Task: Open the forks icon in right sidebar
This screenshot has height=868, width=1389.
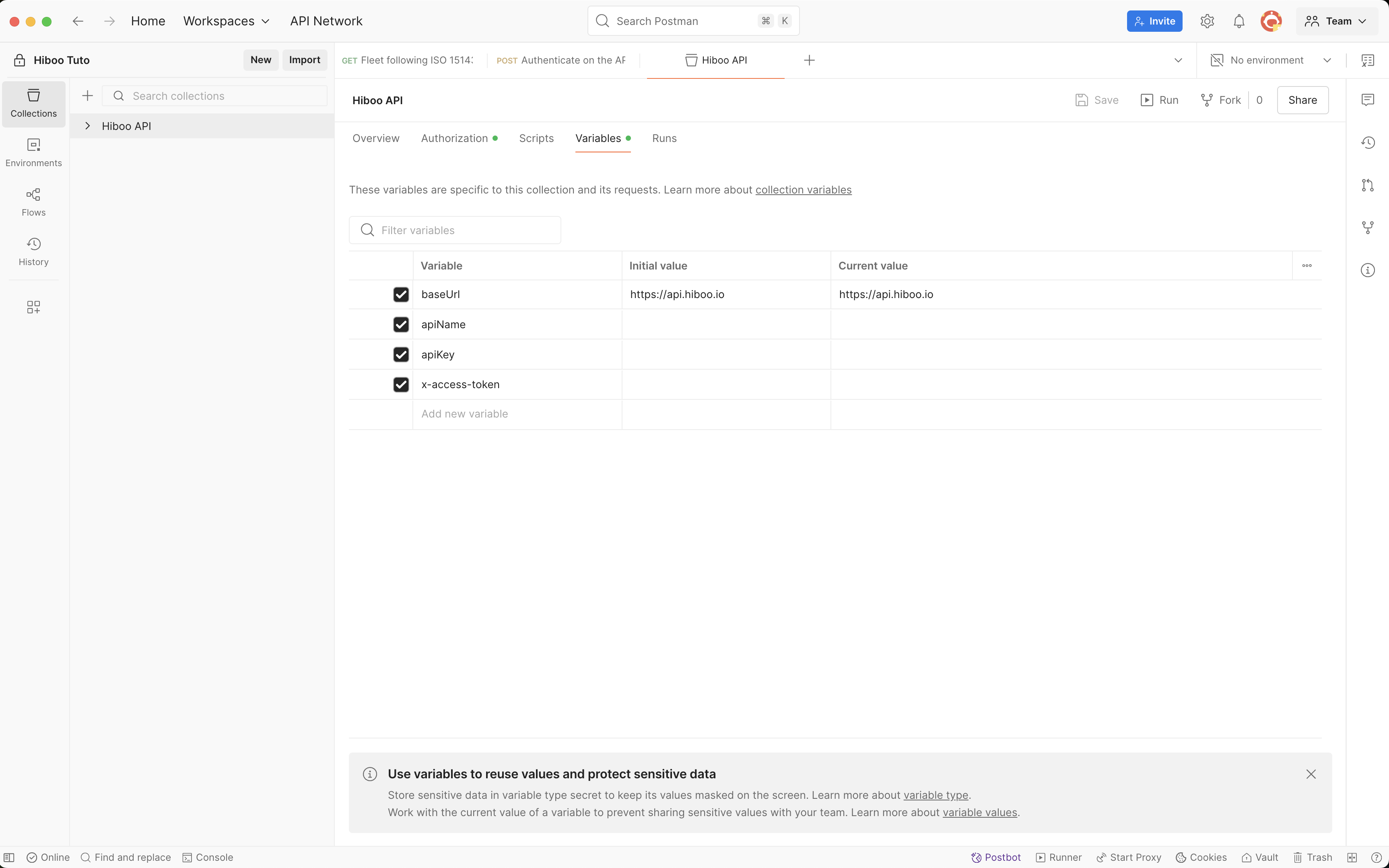Action: click(1368, 227)
